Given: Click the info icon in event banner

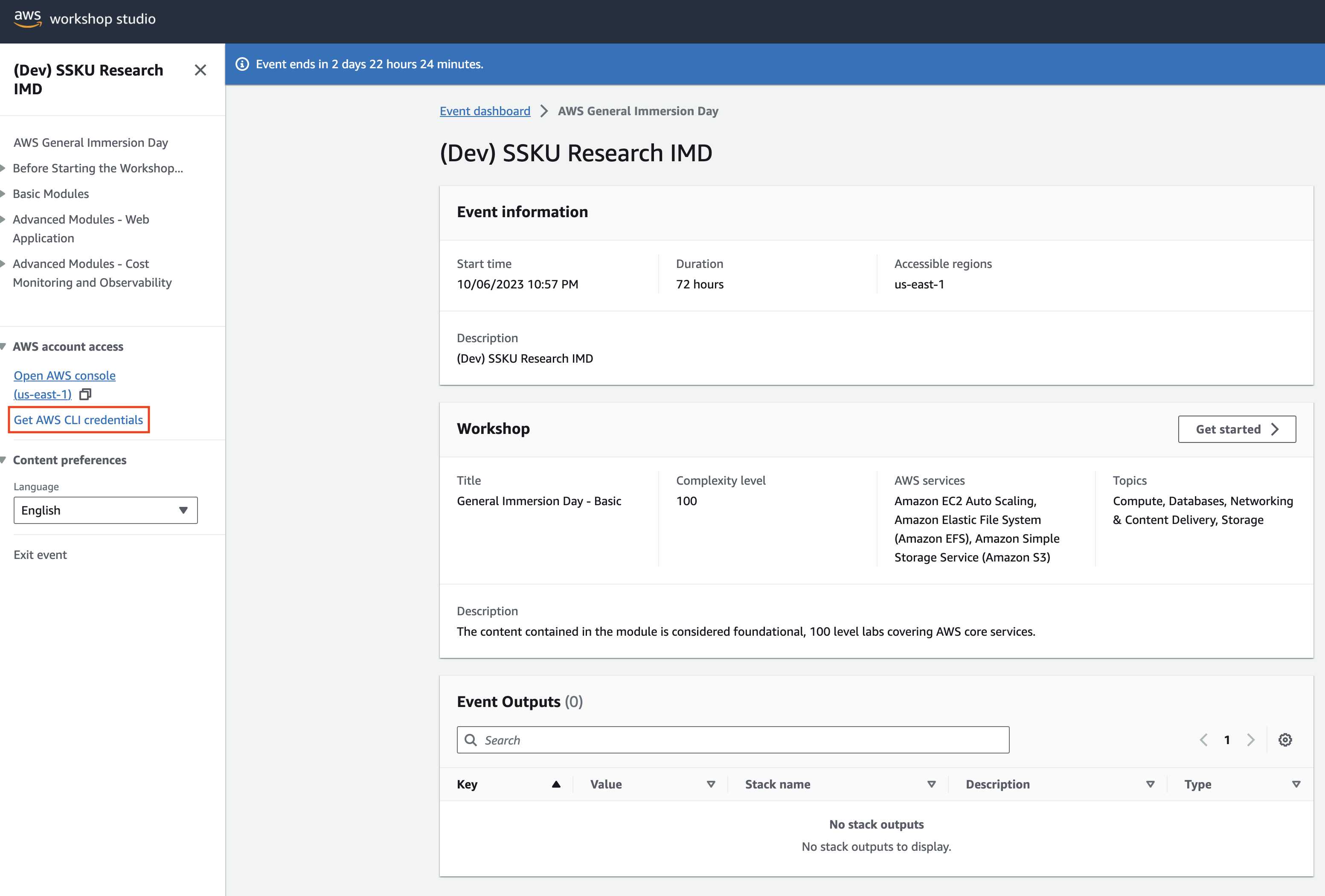Looking at the screenshot, I should pyautogui.click(x=242, y=64).
